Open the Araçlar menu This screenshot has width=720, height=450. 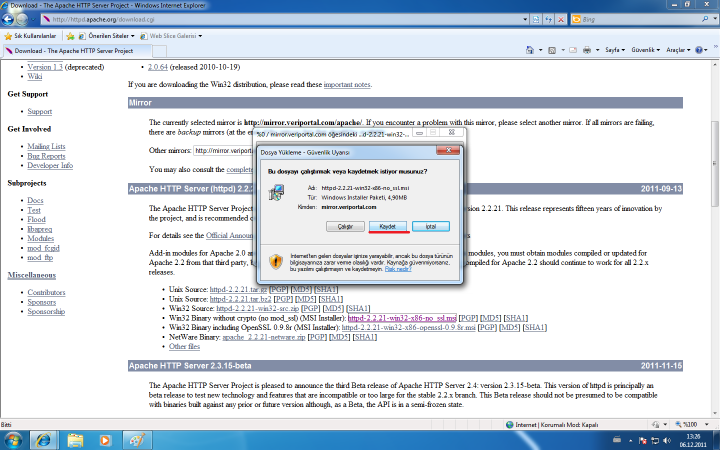(678, 50)
